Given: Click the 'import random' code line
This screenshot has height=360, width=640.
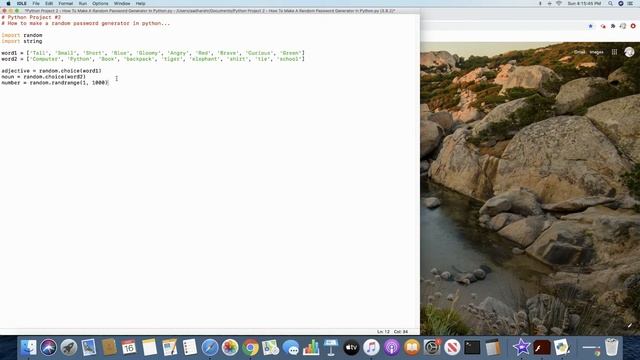Looking at the screenshot, I should tap(22, 36).
